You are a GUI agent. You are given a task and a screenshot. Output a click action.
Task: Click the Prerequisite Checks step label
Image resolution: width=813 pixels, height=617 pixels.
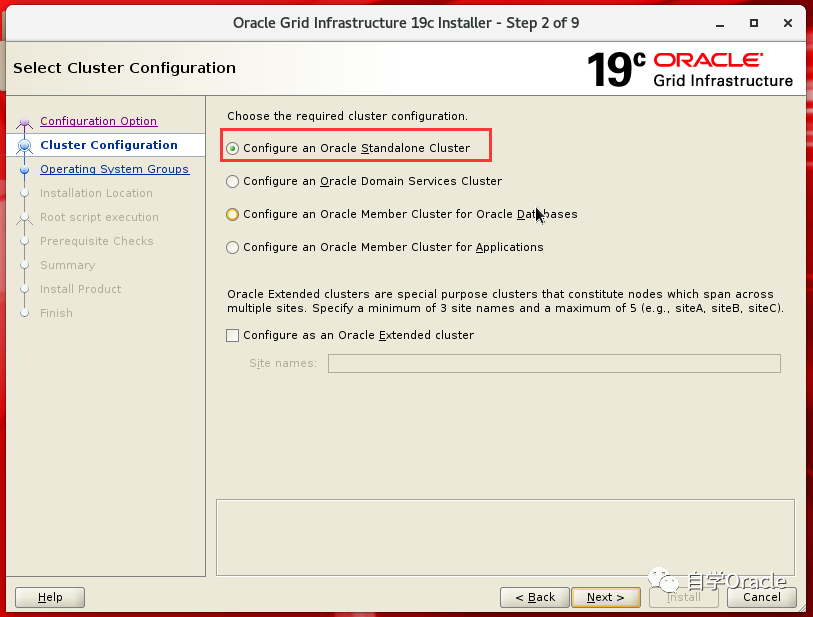tap(97, 241)
